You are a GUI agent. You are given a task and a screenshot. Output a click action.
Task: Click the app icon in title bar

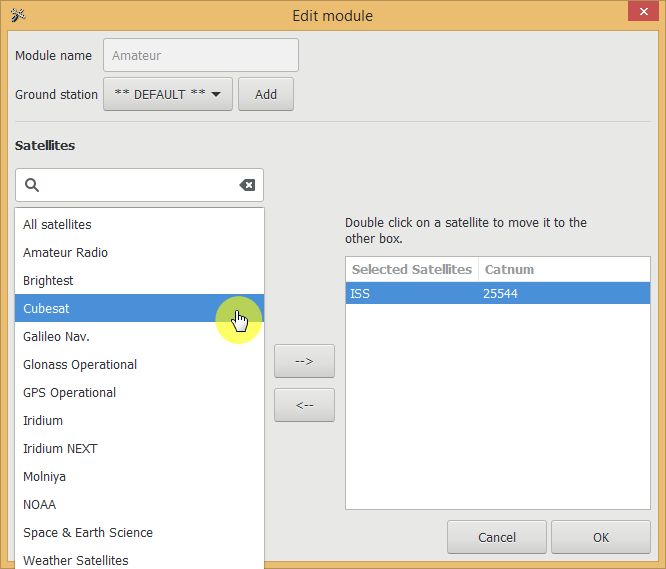tap(17, 15)
